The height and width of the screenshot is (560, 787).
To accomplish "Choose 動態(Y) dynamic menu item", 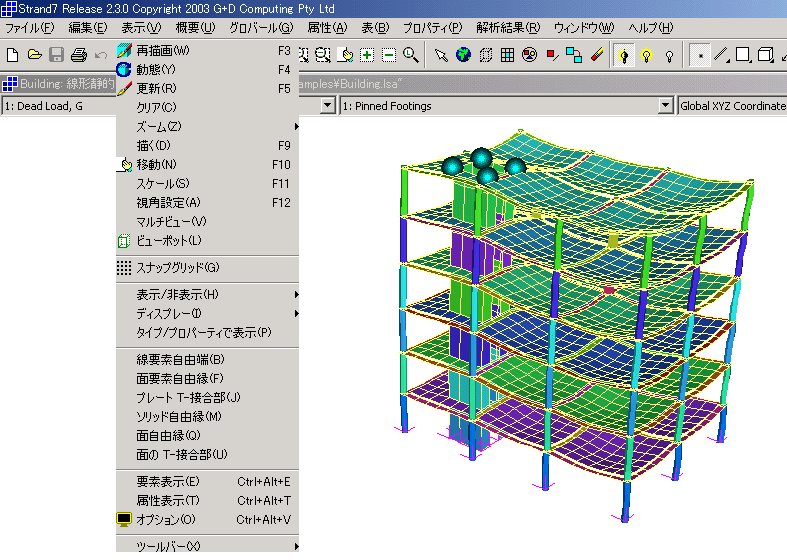I will [207, 69].
